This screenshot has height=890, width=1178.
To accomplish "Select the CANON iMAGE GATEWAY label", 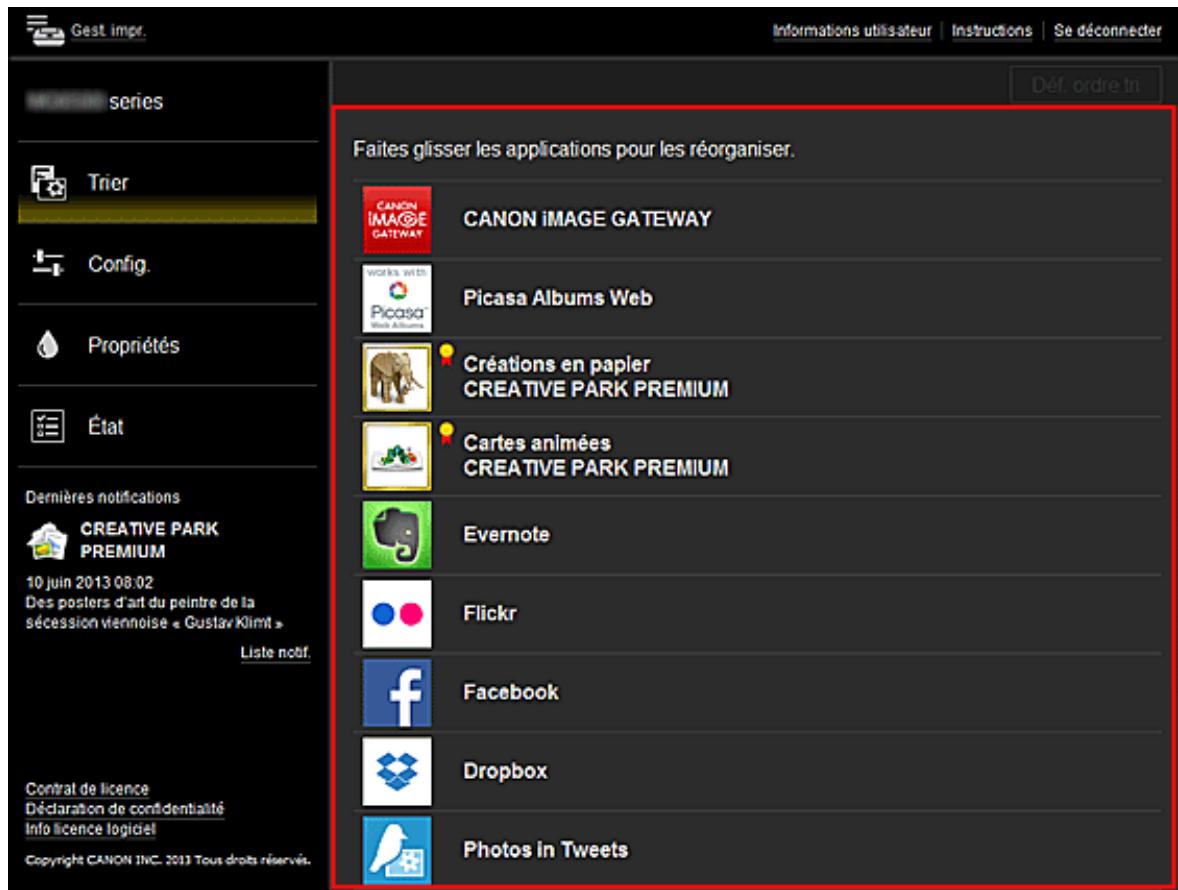I will coord(587,219).
